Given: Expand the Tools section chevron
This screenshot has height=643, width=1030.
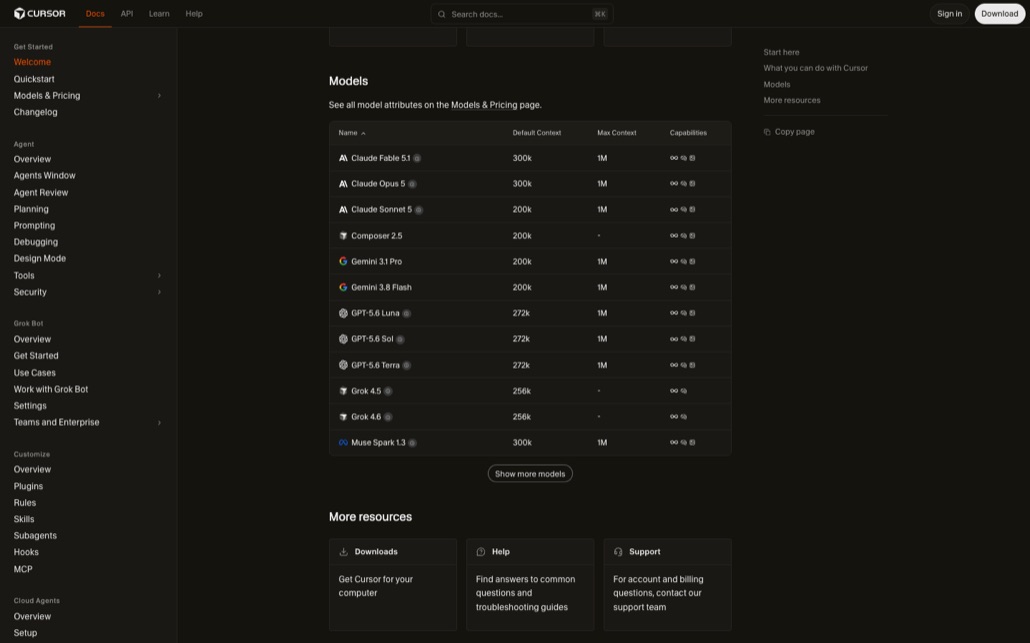Looking at the screenshot, I should (x=159, y=276).
